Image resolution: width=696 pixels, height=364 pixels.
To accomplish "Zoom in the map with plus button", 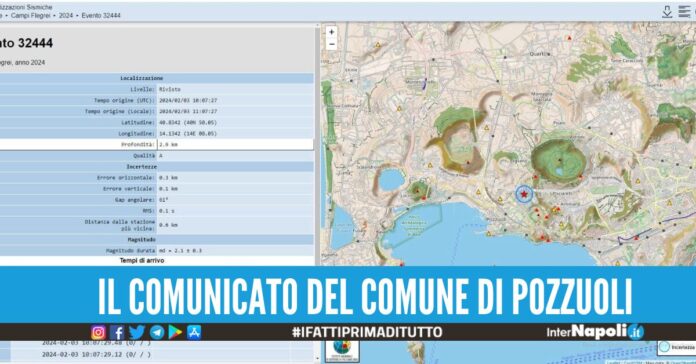I will point(331,32).
